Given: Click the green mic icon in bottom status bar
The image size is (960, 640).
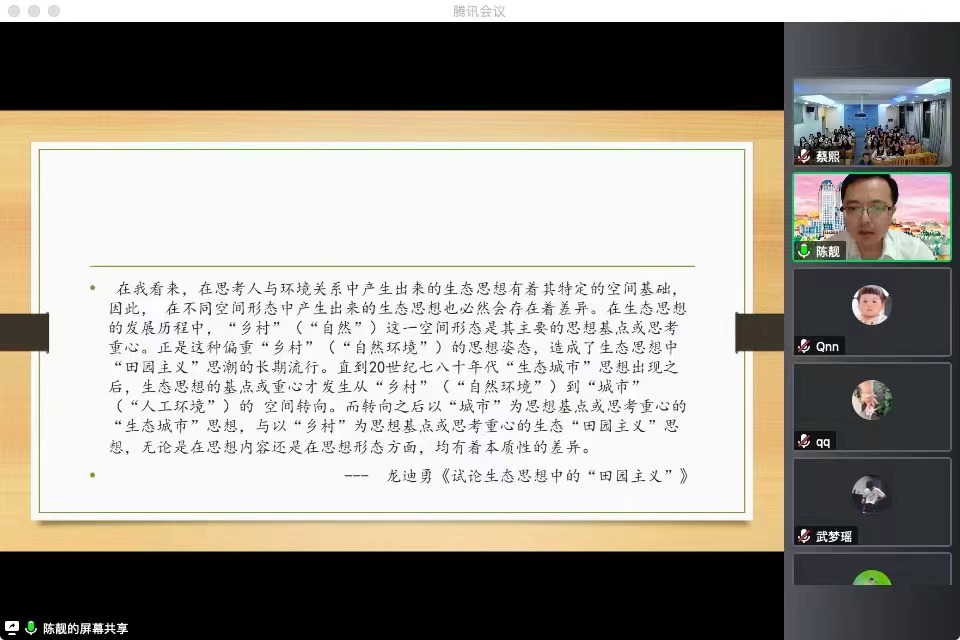Looking at the screenshot, I should click(31, 628).
